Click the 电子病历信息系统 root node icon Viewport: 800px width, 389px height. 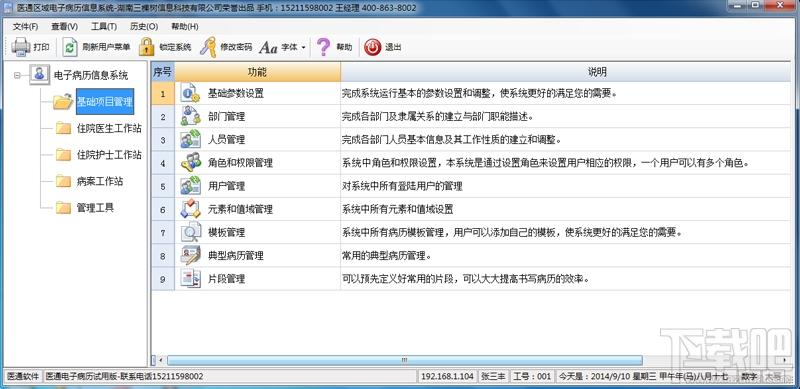pos(40,75)
